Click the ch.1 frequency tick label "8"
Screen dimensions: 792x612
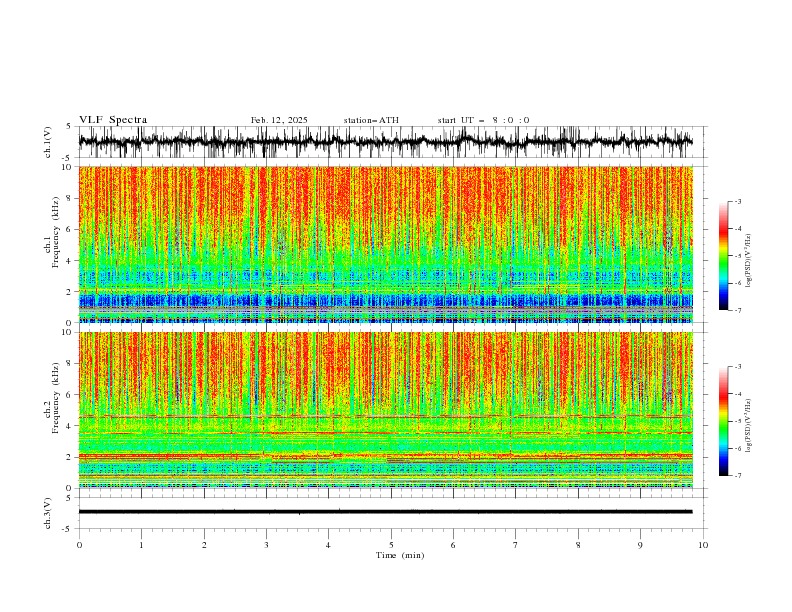(69, 198)
